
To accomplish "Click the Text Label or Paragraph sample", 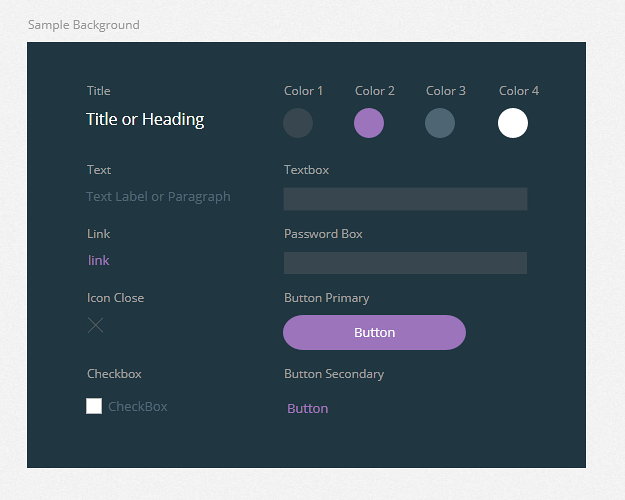I will click(158, 197).
